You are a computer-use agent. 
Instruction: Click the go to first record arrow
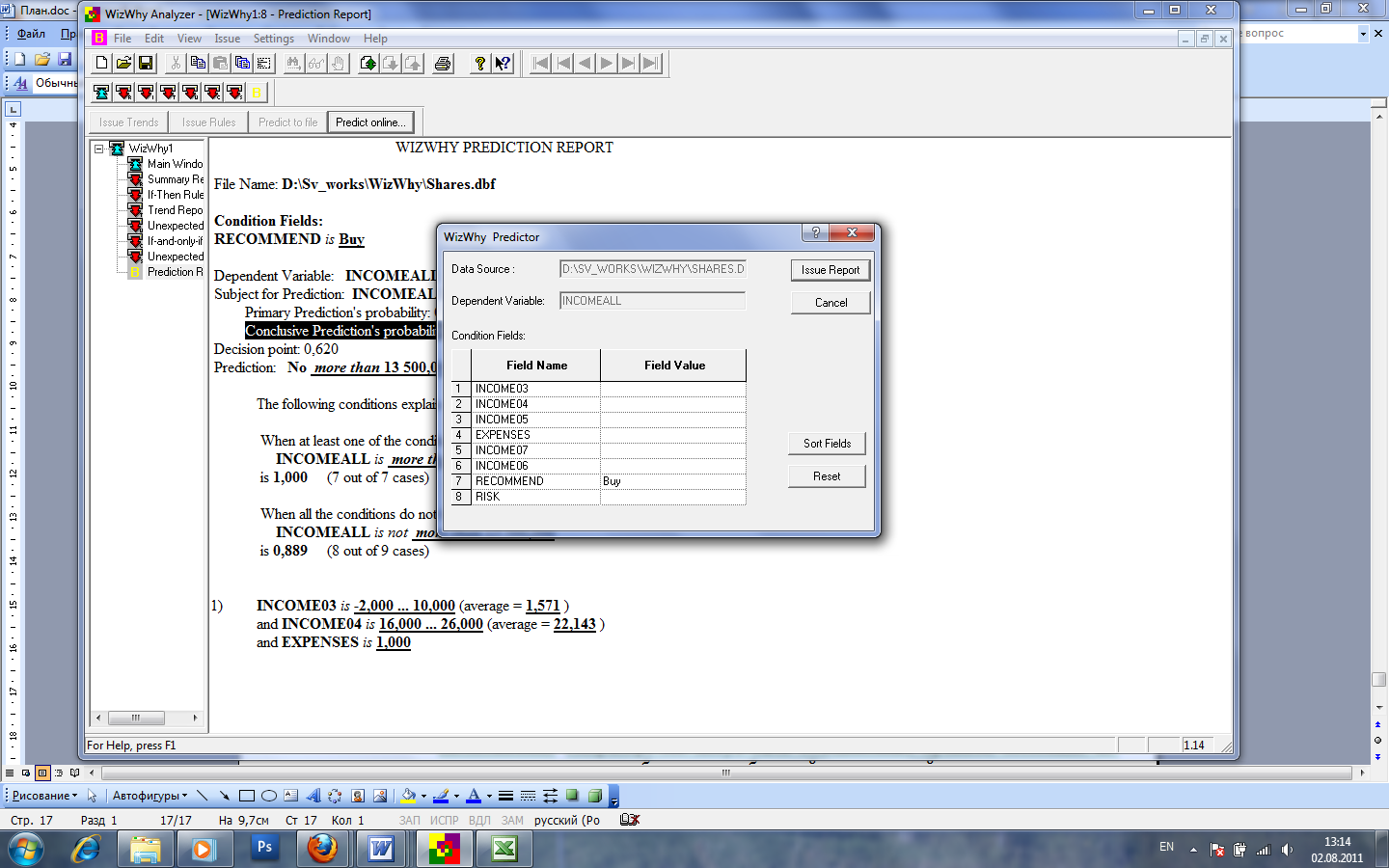540,64
